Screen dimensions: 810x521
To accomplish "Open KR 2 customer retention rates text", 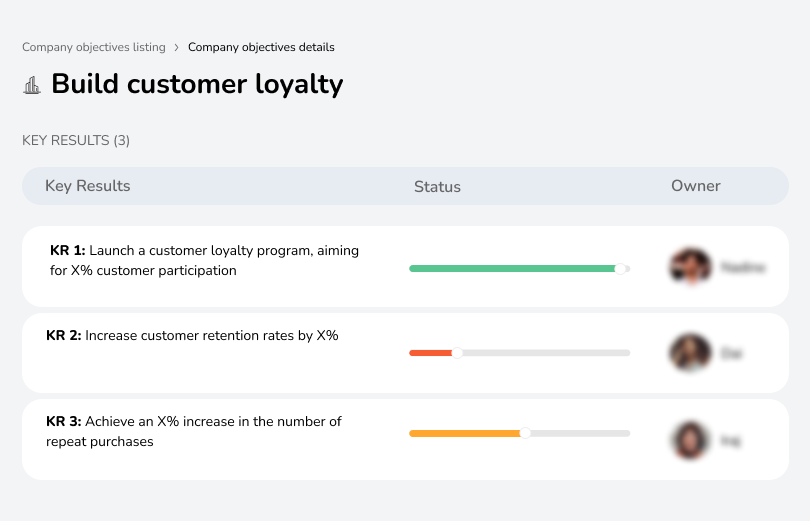I will (x=192, y=336).
